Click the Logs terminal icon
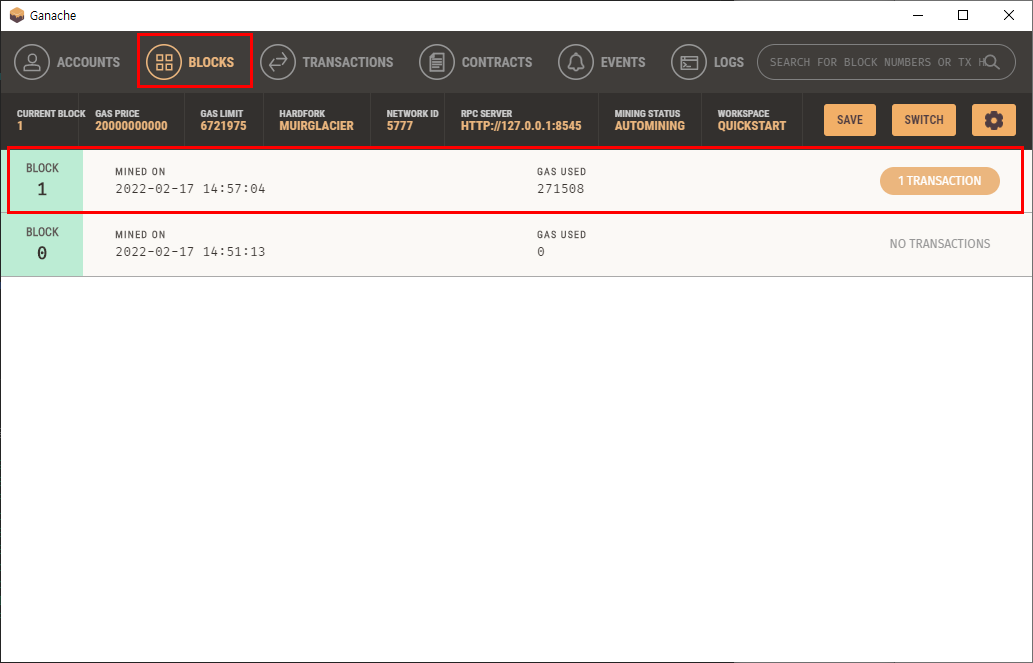The width and height of the screenshot is (1033, 663). point(688,62)
